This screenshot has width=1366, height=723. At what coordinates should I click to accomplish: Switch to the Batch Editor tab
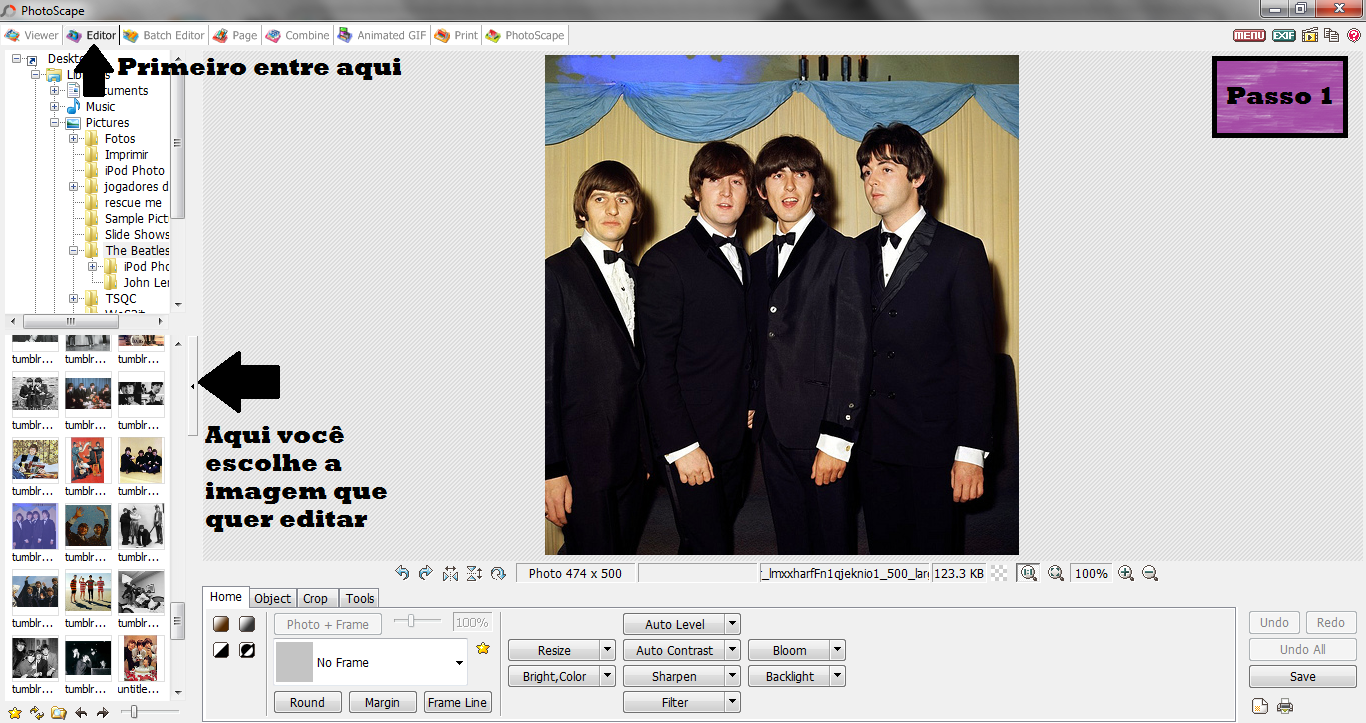point(164,35)
